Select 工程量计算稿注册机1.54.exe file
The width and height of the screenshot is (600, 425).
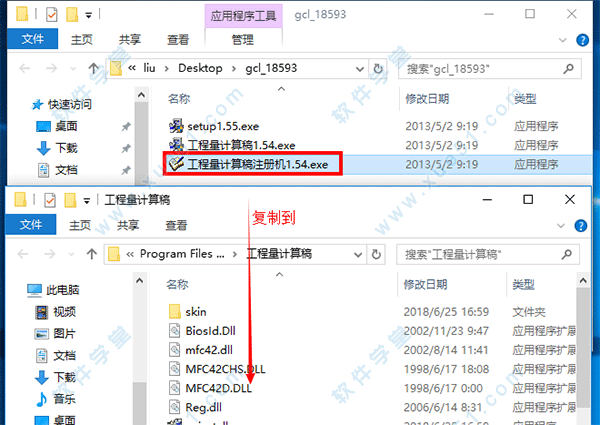253,164
